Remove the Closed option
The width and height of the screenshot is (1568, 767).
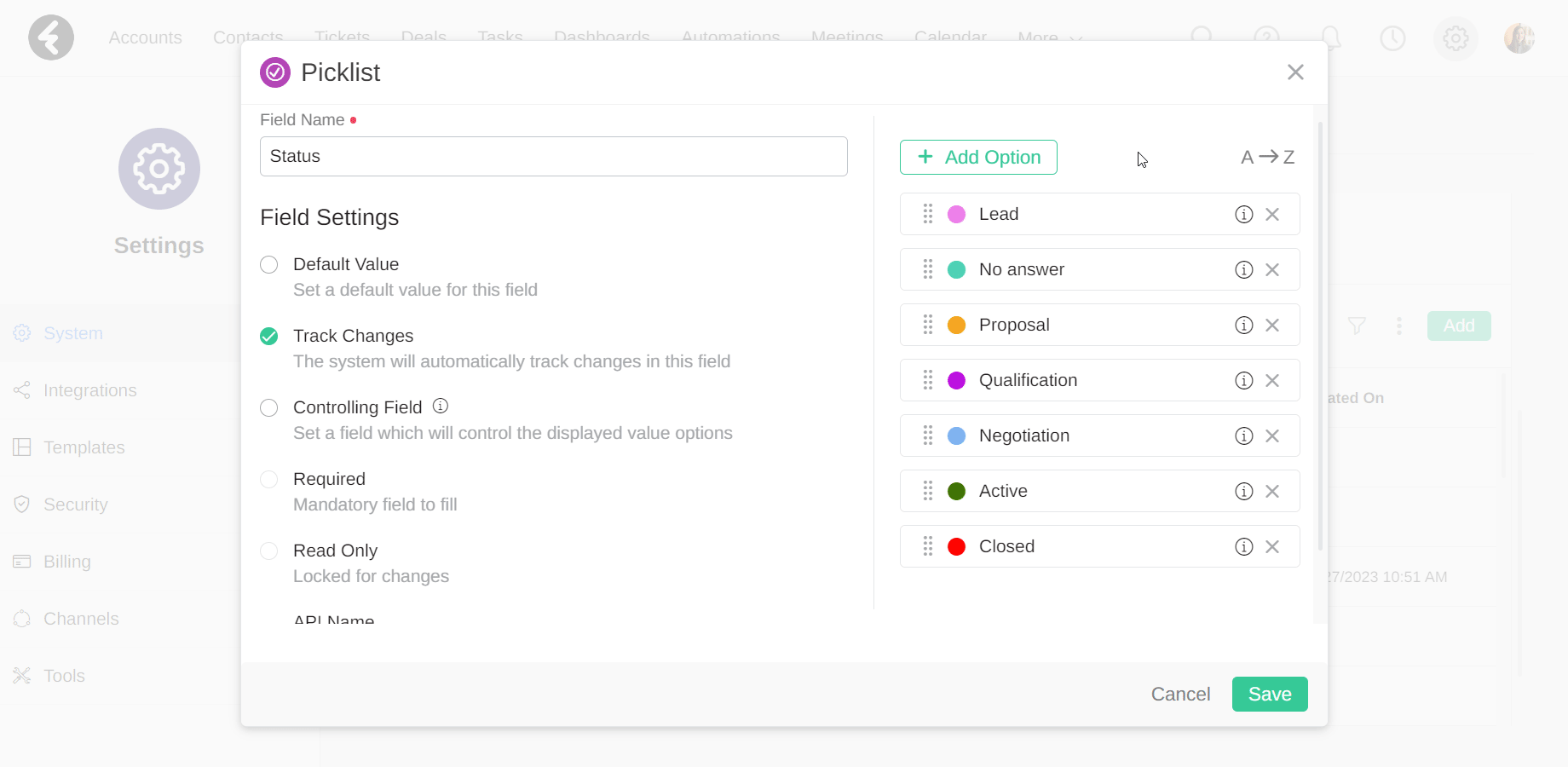tap(1272, 546)
